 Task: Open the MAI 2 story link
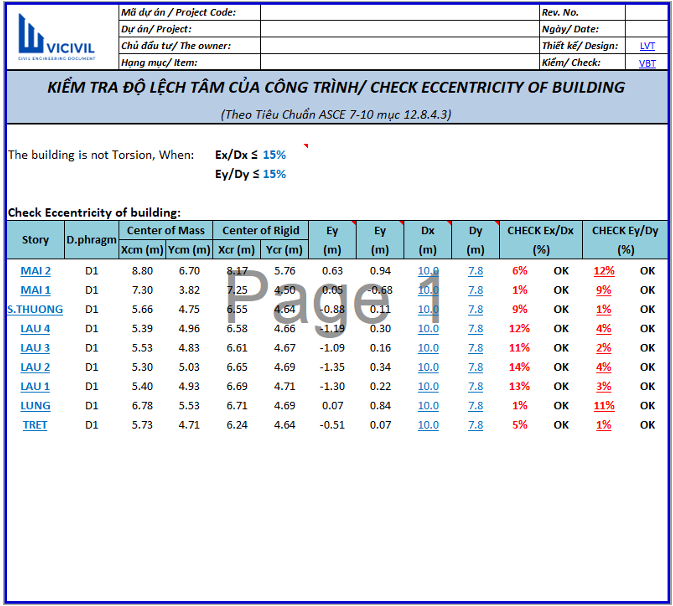[35, 271]
